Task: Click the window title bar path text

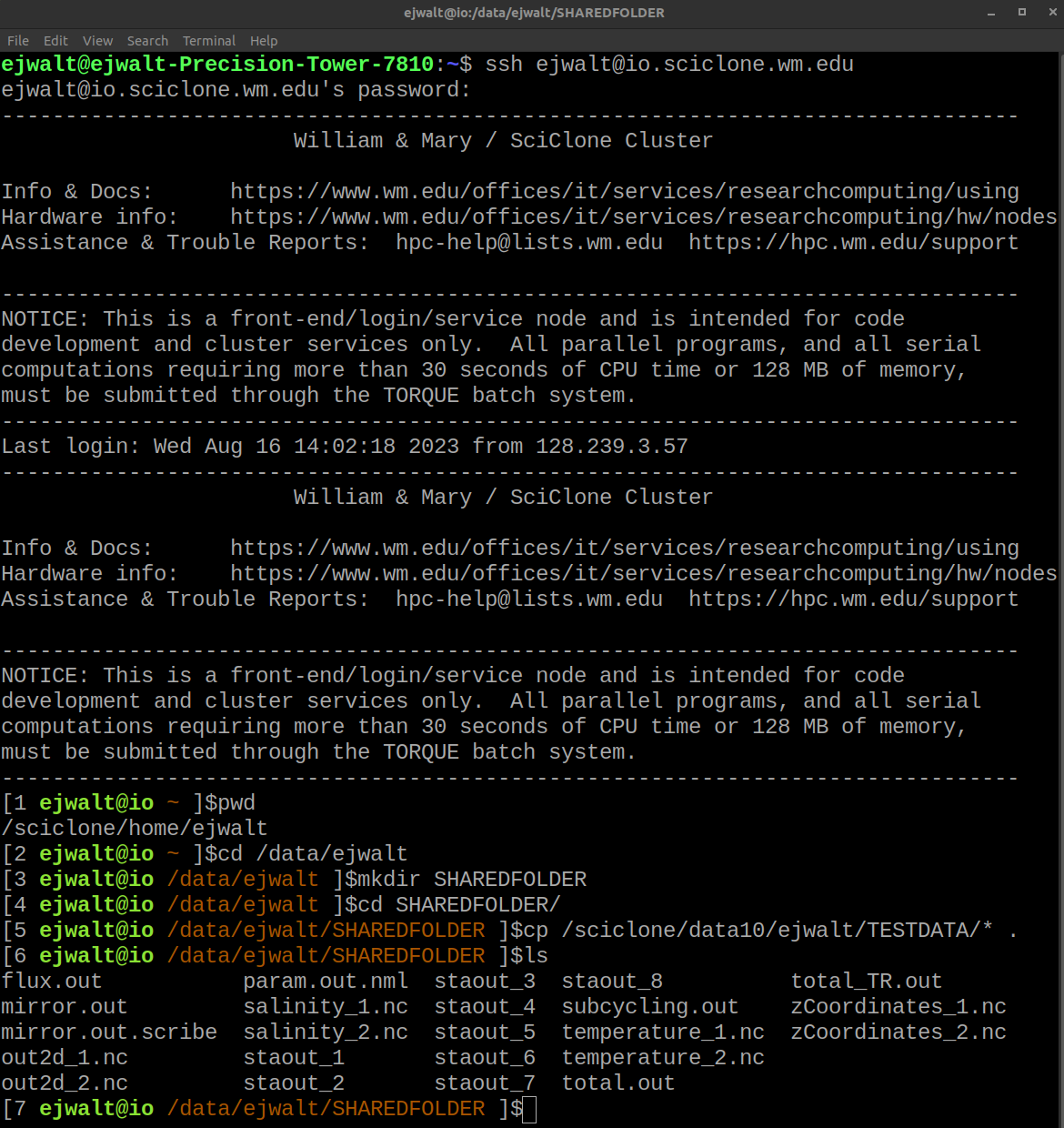Action: pyautogui.click(x=534, y=13)
